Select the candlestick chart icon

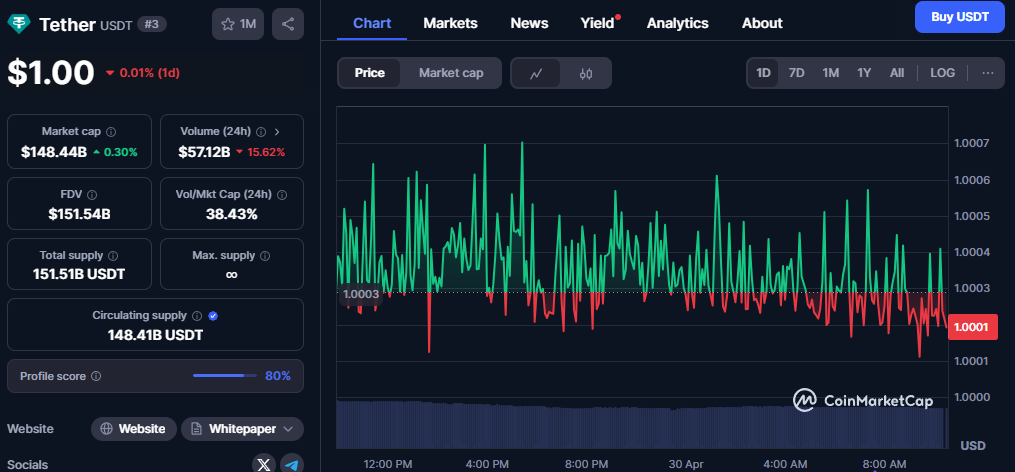[x=586, y=73]
